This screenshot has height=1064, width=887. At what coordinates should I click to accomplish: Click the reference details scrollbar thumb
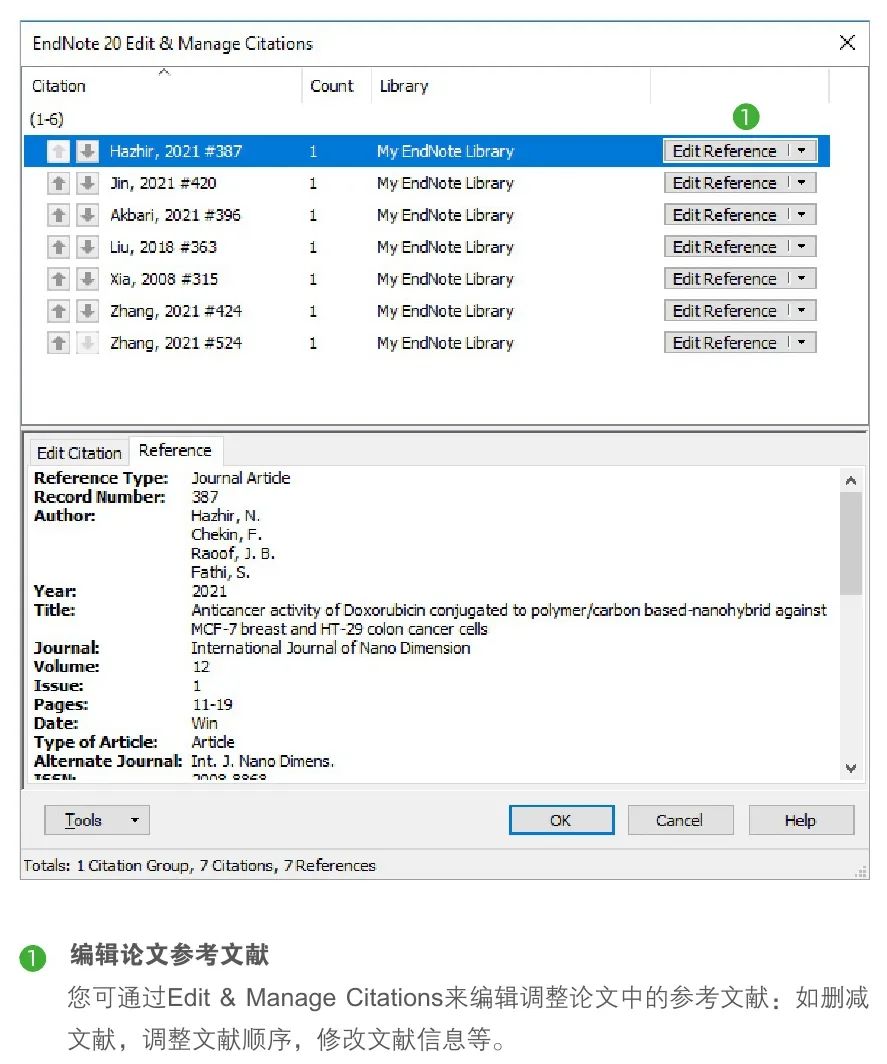(x=850, y=544)
